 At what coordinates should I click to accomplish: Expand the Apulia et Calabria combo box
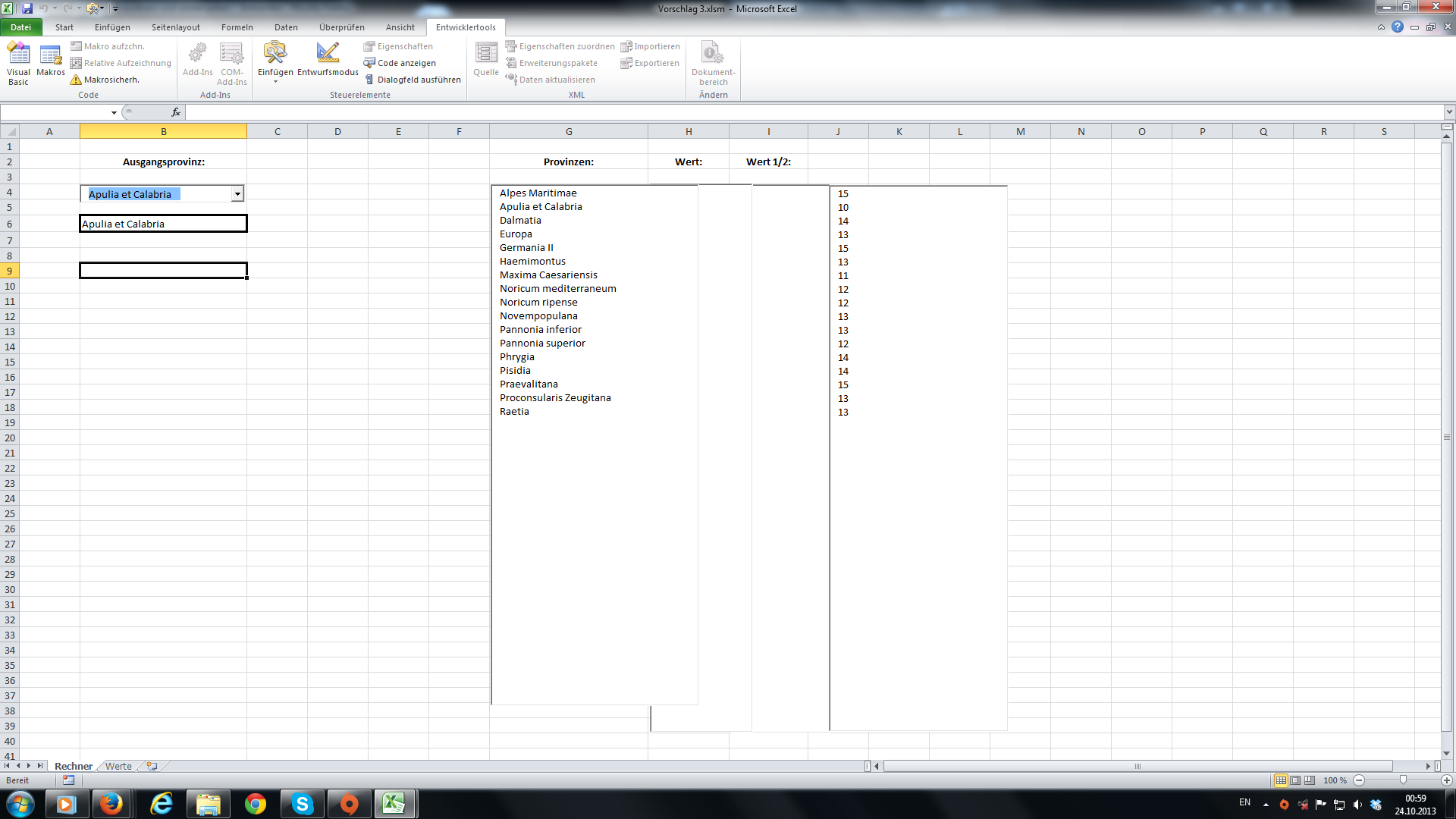tap(237, 194)
